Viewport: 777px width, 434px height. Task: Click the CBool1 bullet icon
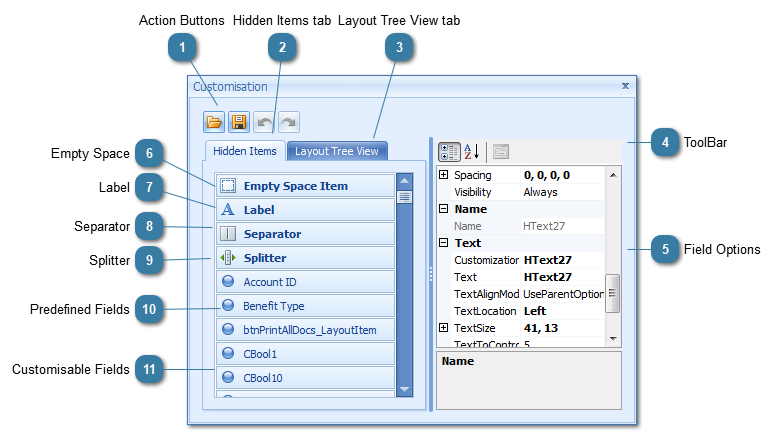click(228, 353)
